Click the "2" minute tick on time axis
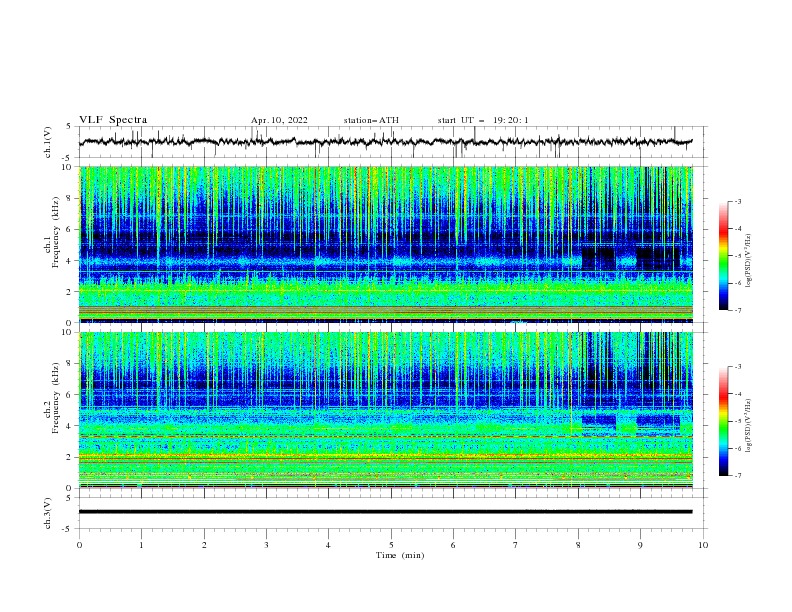 [204, 545]
